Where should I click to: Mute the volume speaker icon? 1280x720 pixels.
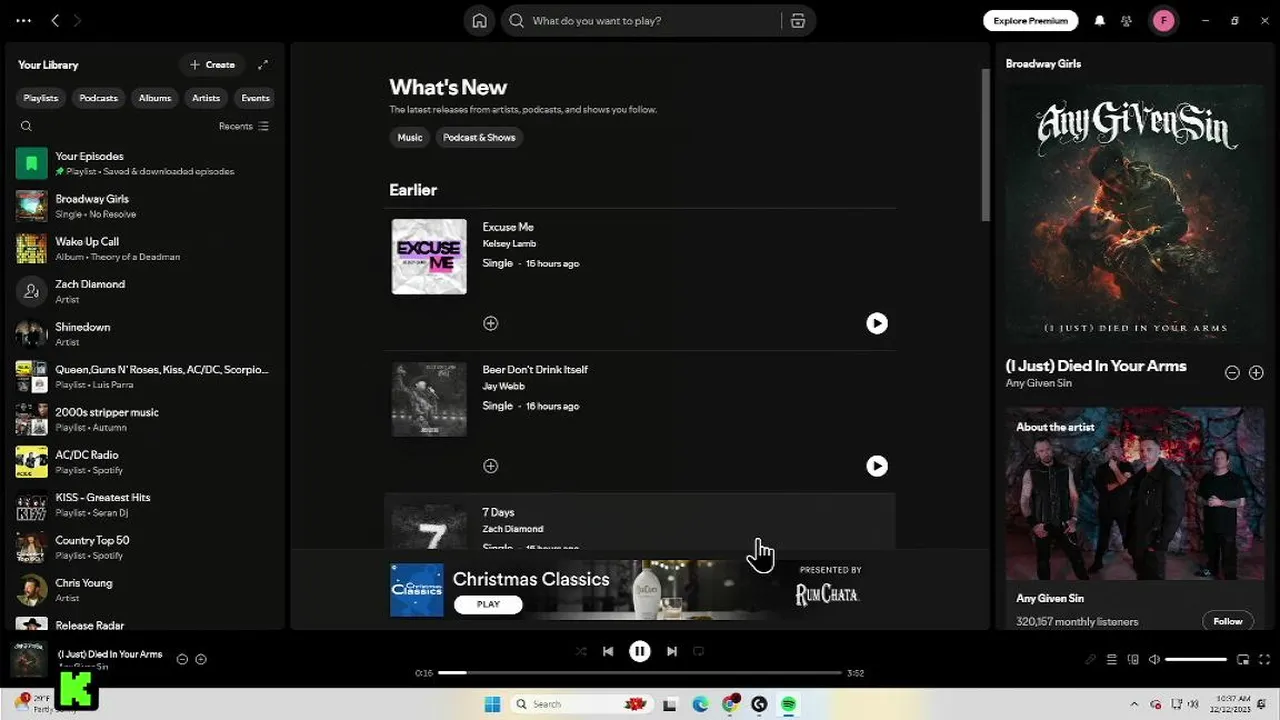click(x=1154, y=660)
